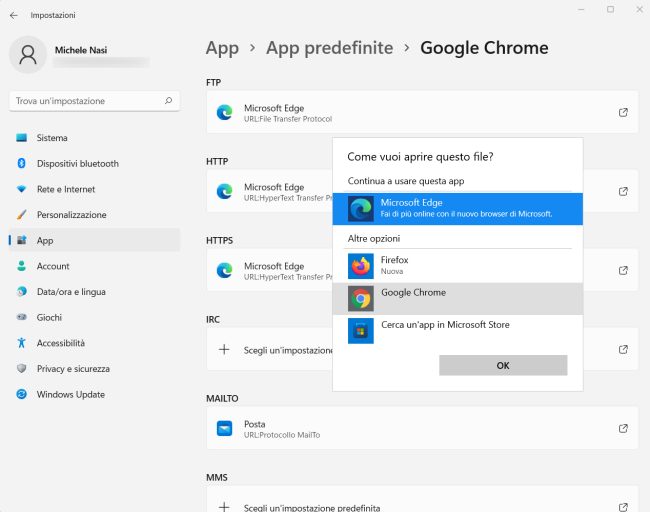The height and width of the screenshot is (512, 650).
Task: Click the Account person icon
Action: (x=22, y=266)
